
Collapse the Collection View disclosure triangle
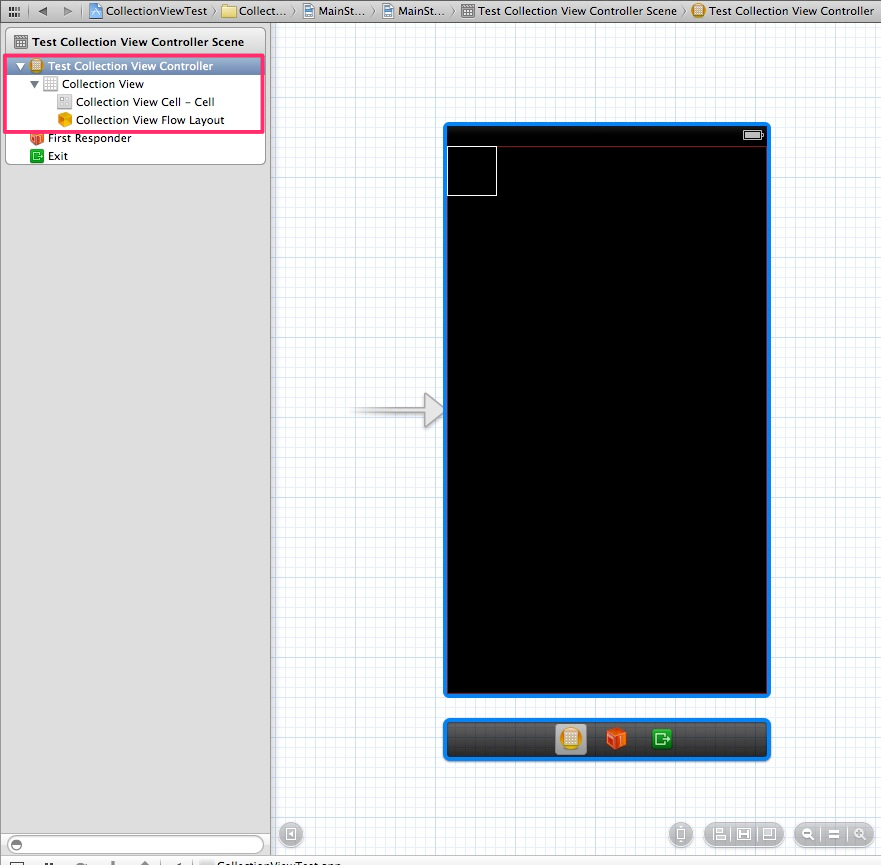[34, 84]
